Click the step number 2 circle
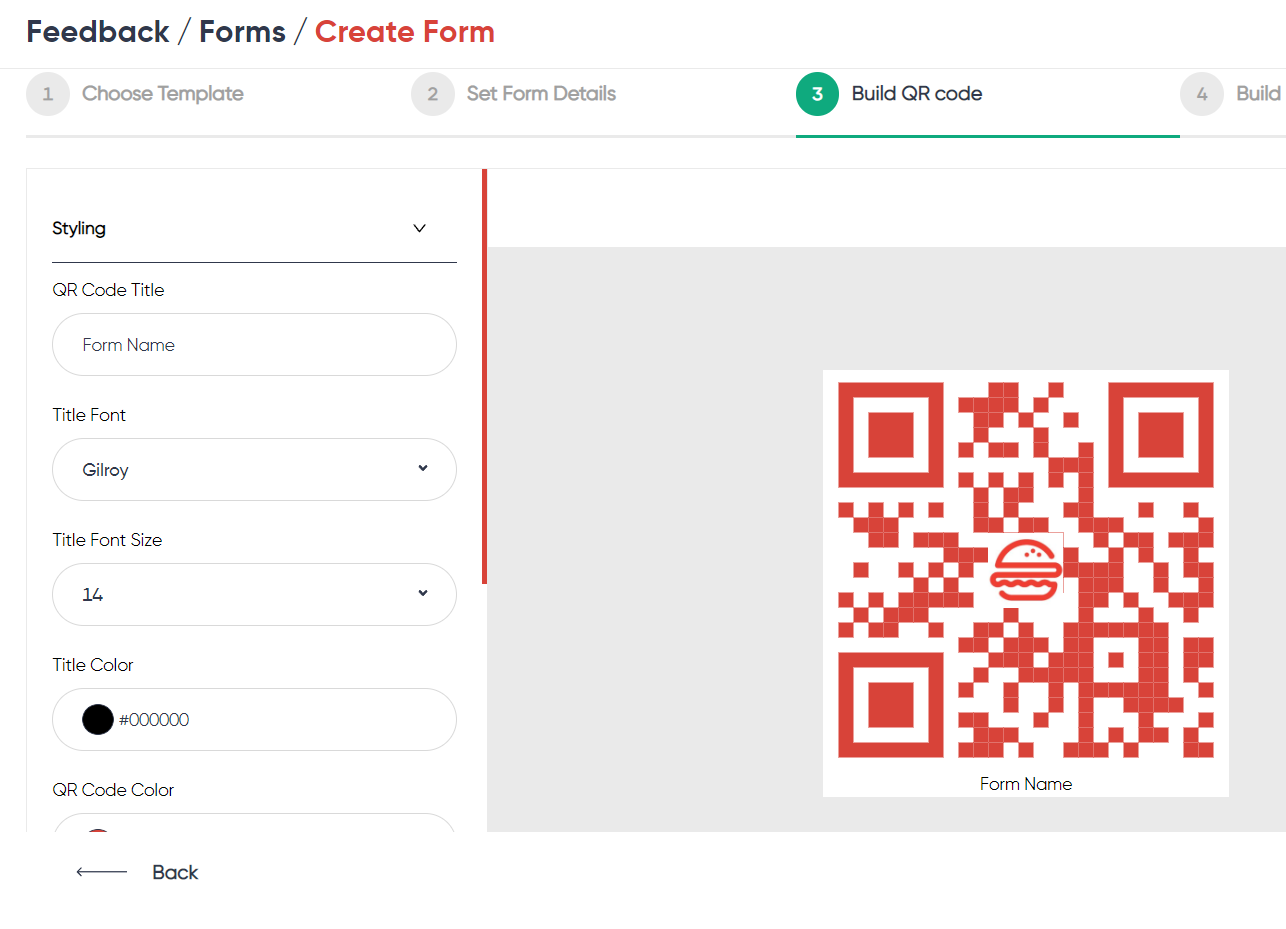Screen dimensions: 1286x929 coord(433,94)
